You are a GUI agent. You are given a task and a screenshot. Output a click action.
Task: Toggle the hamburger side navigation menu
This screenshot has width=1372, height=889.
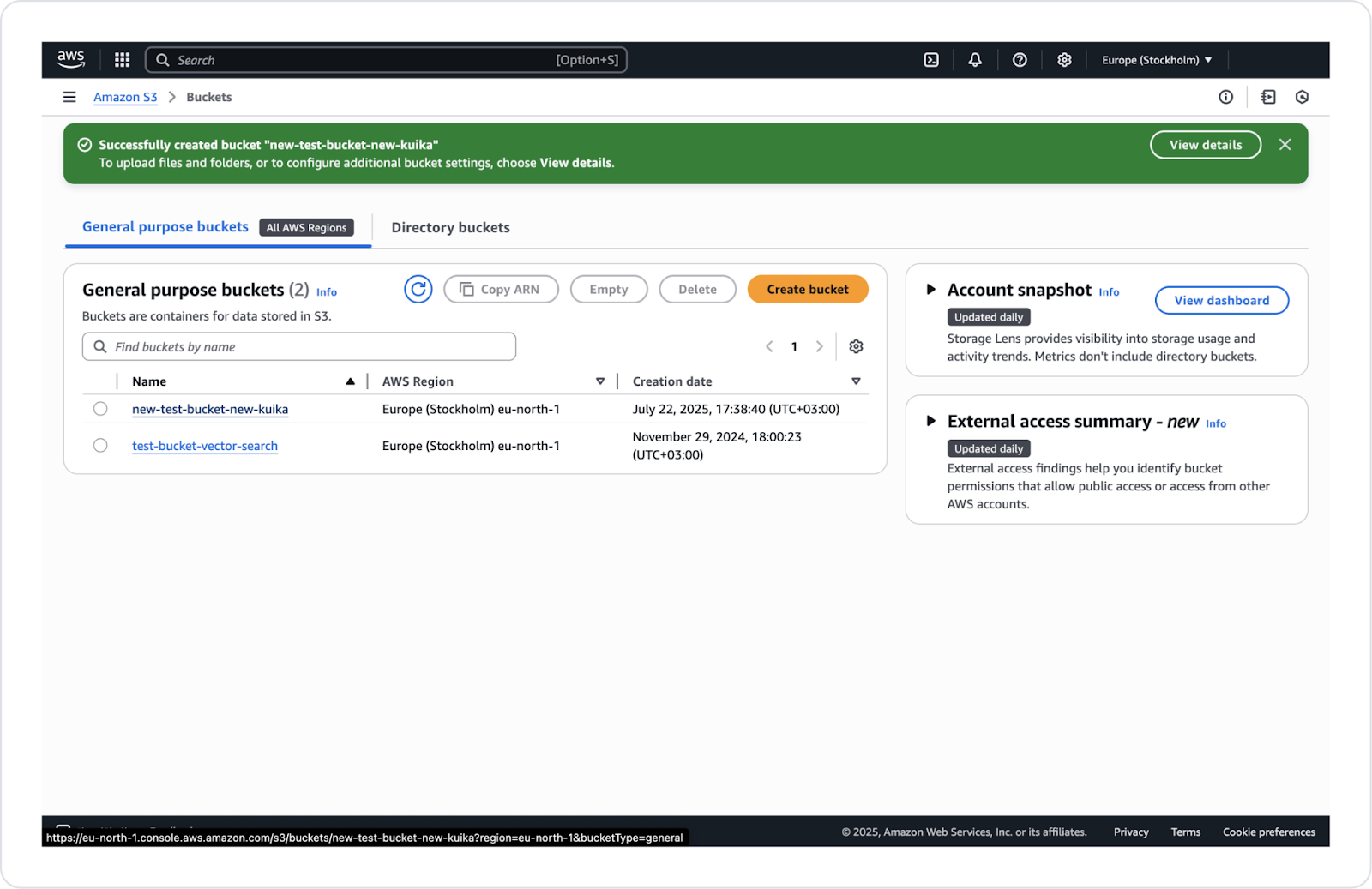(69, 97)
